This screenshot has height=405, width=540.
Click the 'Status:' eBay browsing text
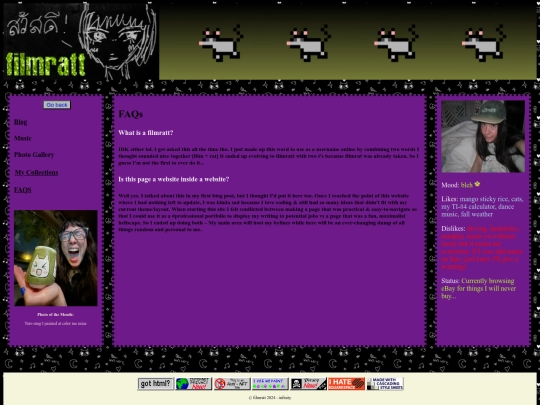point(478,288)
